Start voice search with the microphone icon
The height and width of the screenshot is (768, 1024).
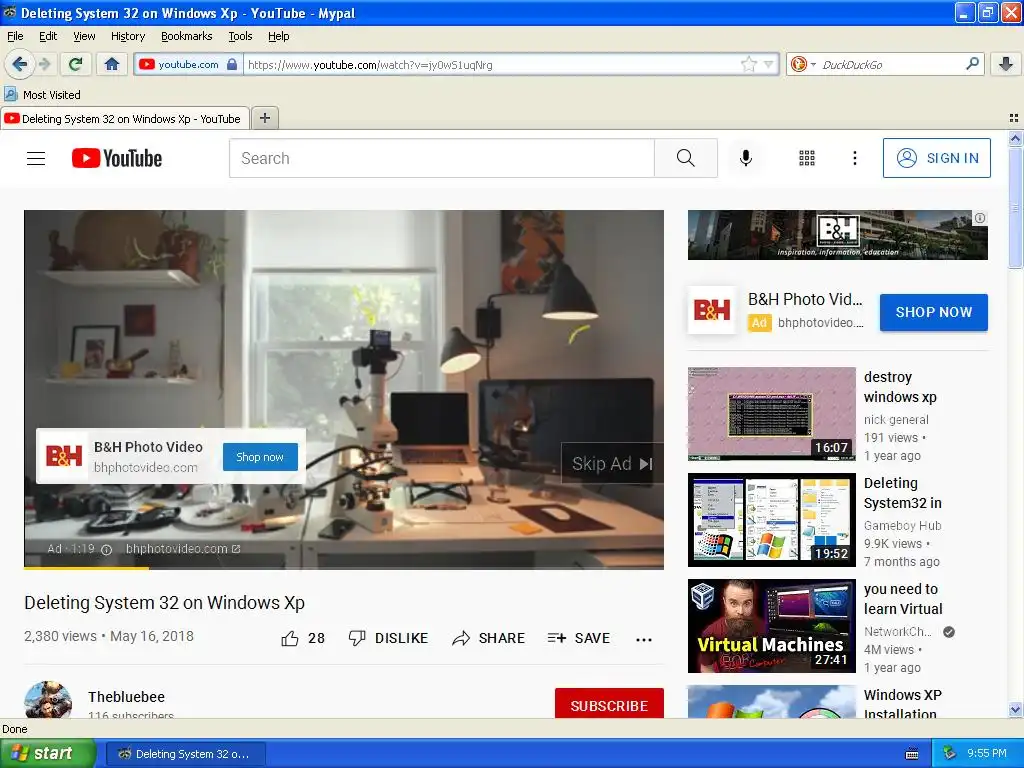pos(746,158)
